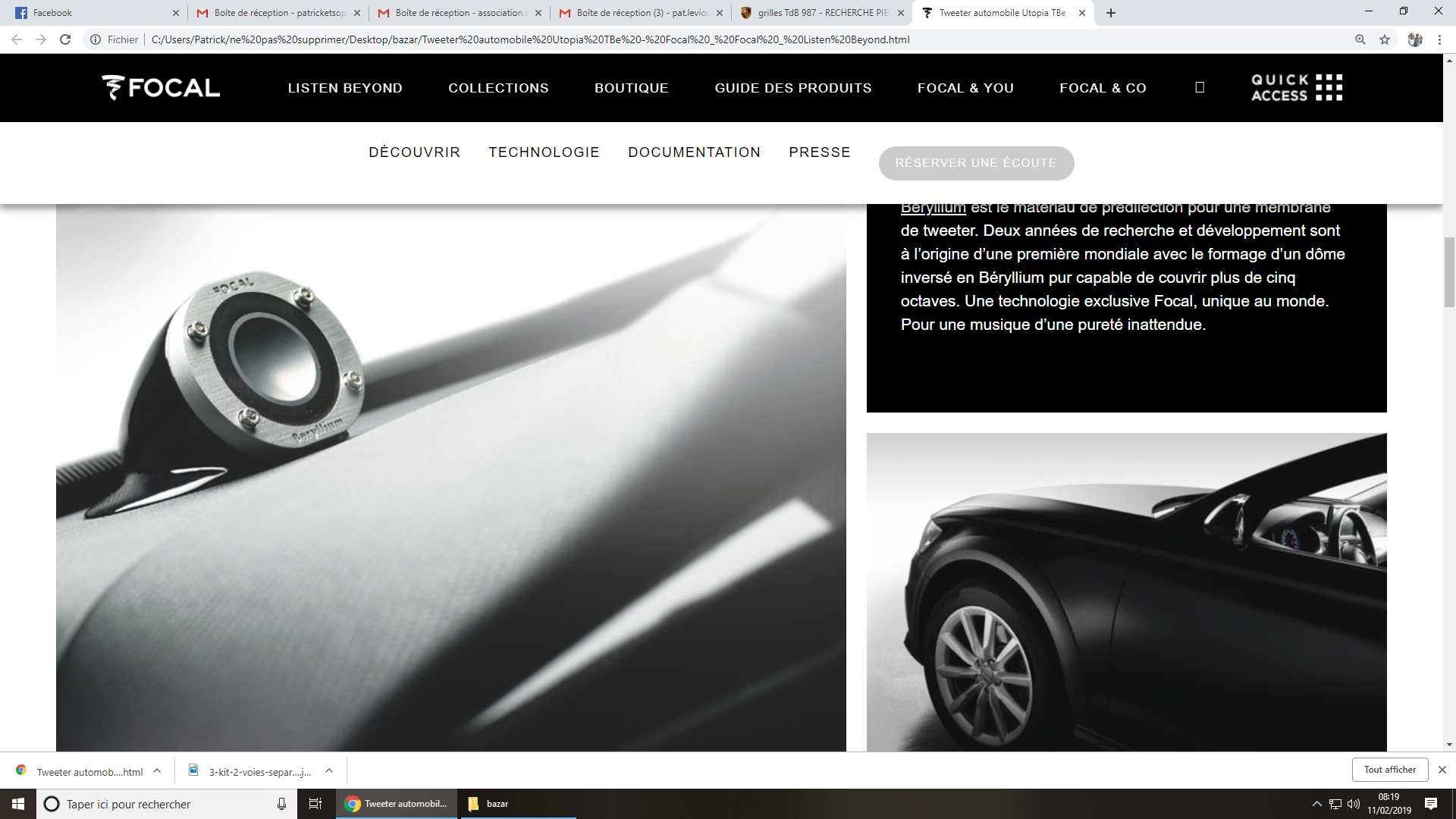The width and height of the screenshot is (1456, 819).
Task: Click the black car photo
Action: [x=1126, y=592]
